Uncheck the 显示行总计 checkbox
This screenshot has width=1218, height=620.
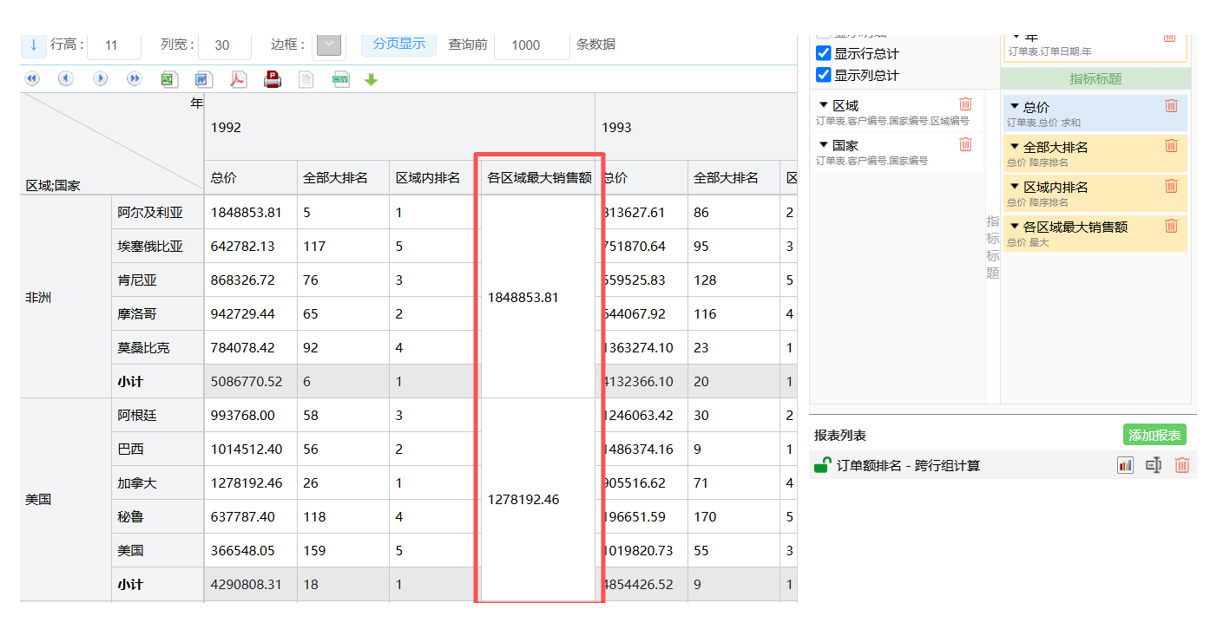click(x=824, y=53)
